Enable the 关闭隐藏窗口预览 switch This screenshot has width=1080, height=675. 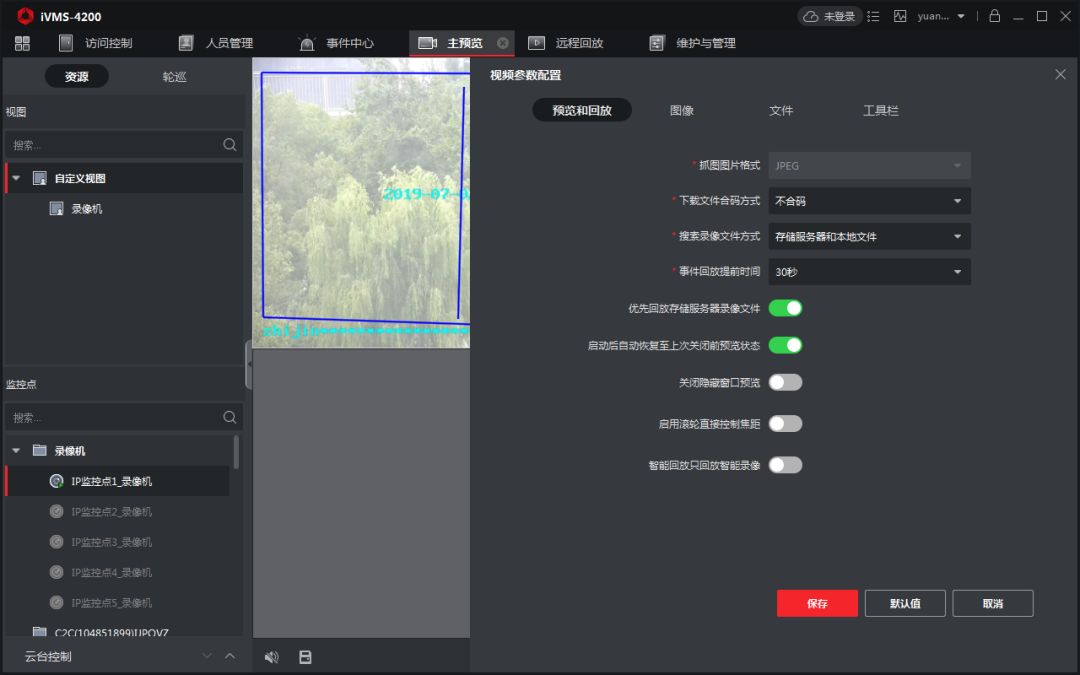785,382
